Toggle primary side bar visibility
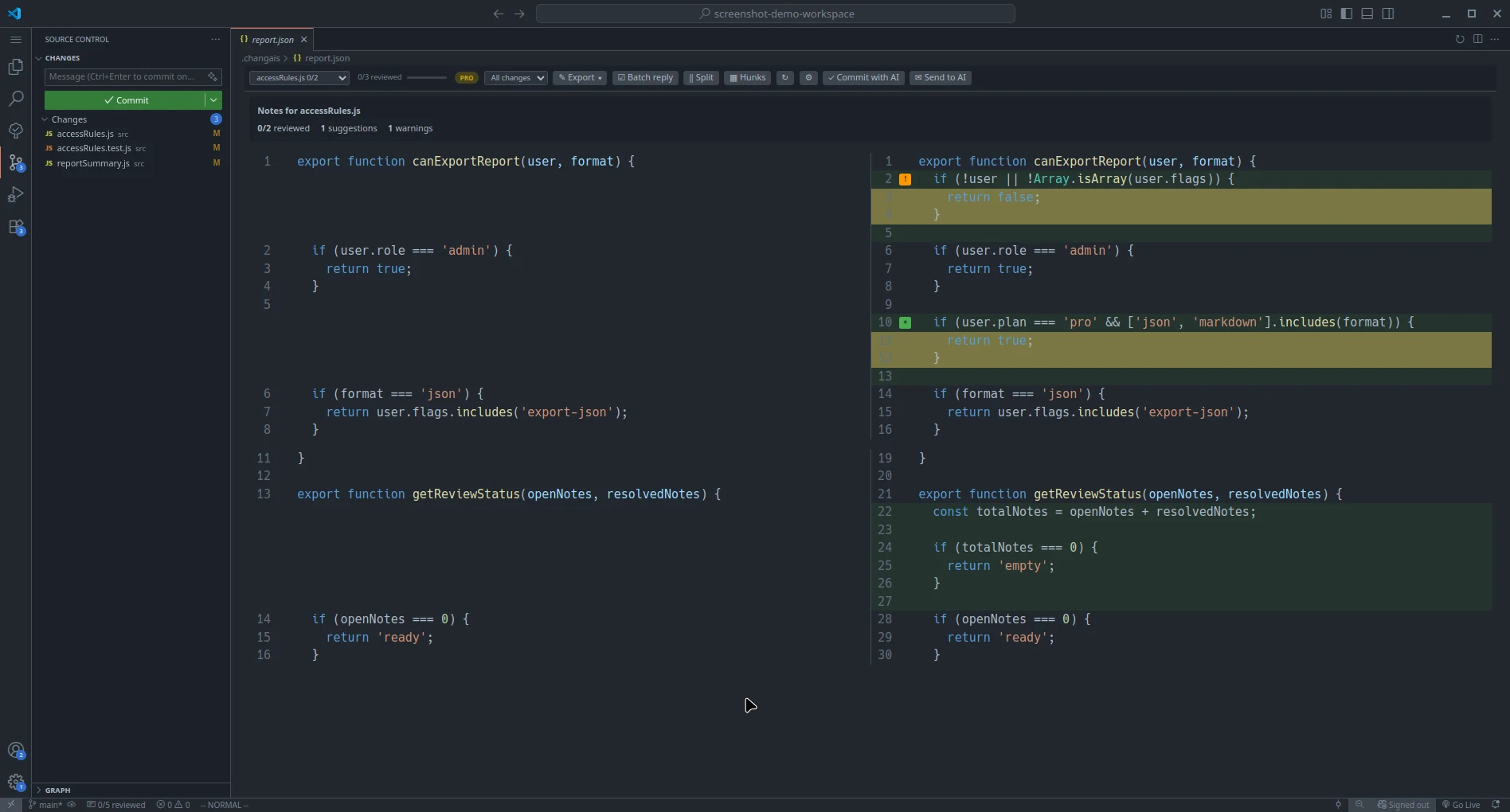1510x812 pixels. tap(1347, 14)
